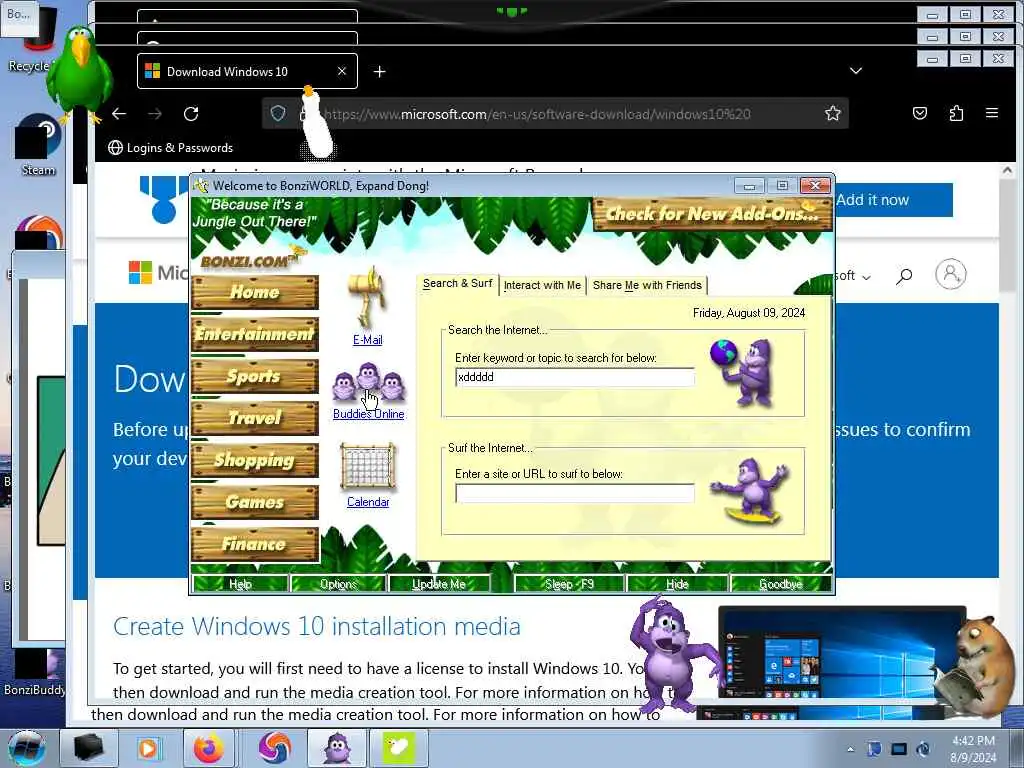Click the Help button in BonziWORLD

(240, 584)
